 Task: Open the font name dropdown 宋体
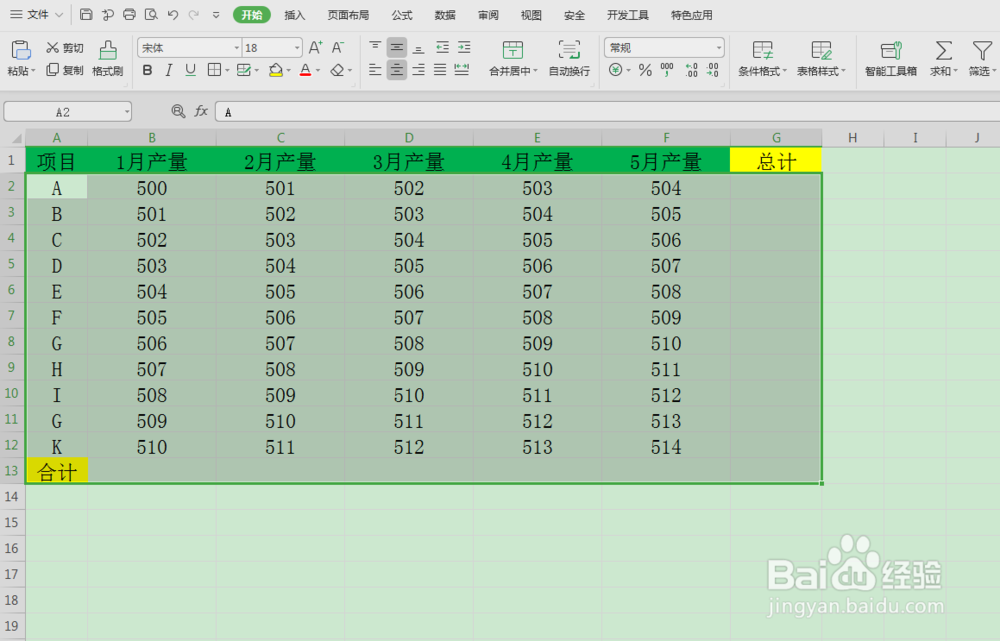[237, 48]
